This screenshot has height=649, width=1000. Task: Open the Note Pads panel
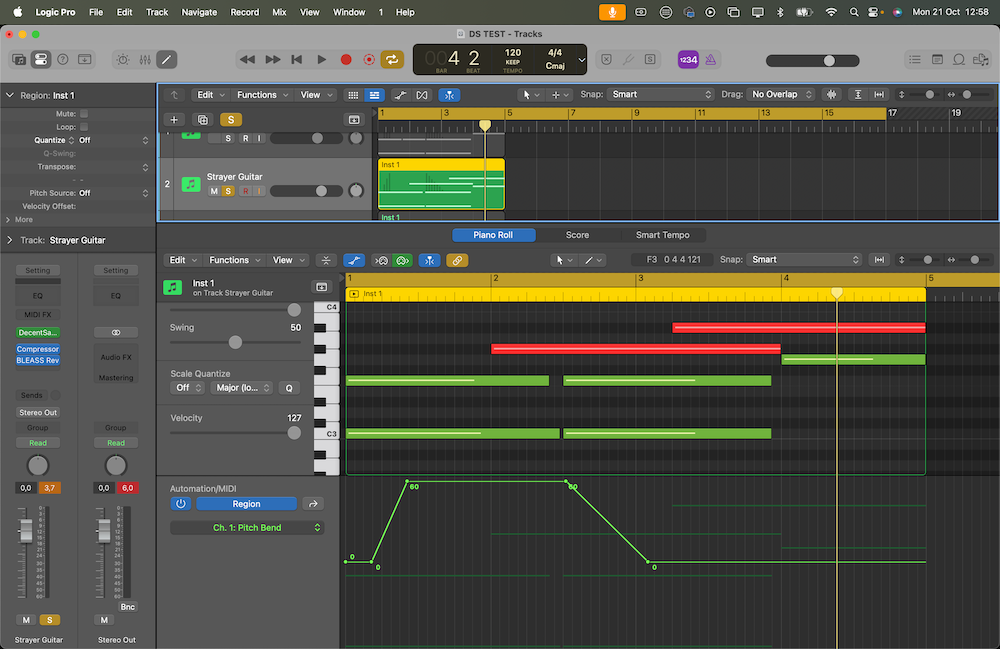(x=937, y=59)
